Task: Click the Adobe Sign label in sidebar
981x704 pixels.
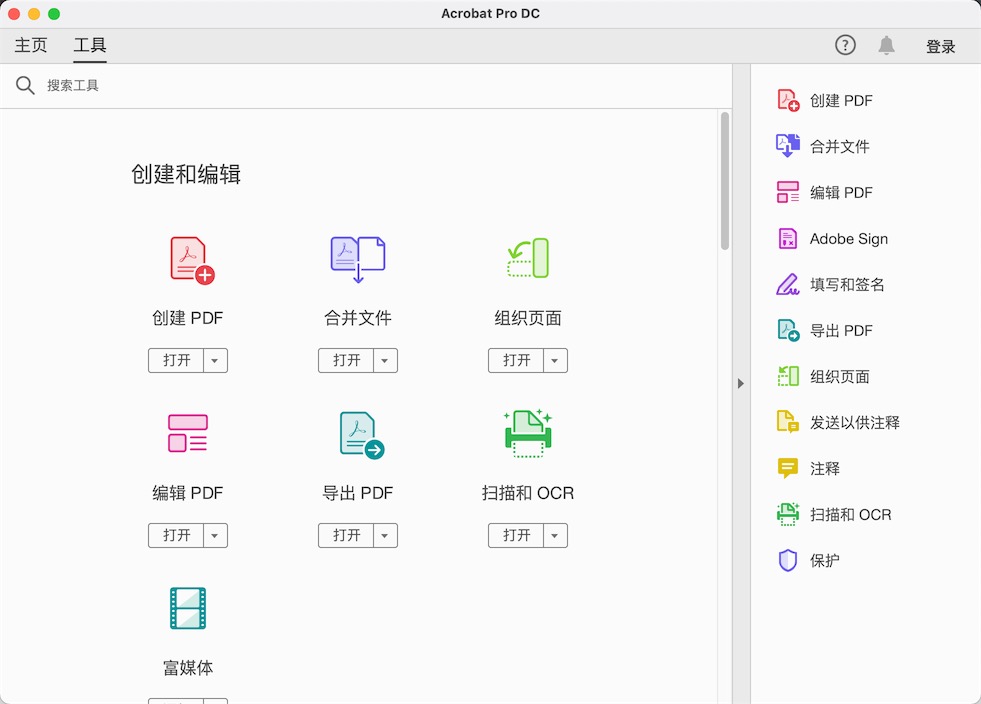Action: [849, 238]
